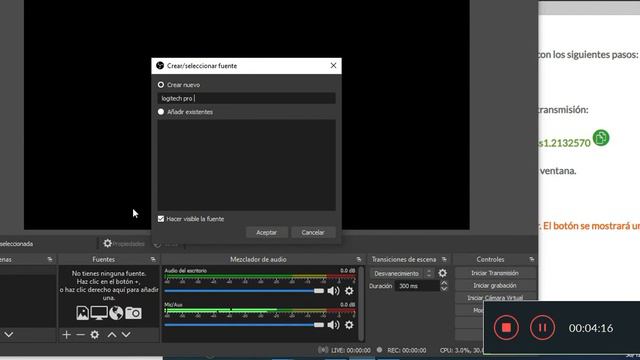Pop out the Mezclador de audio dock

point(359,259)
